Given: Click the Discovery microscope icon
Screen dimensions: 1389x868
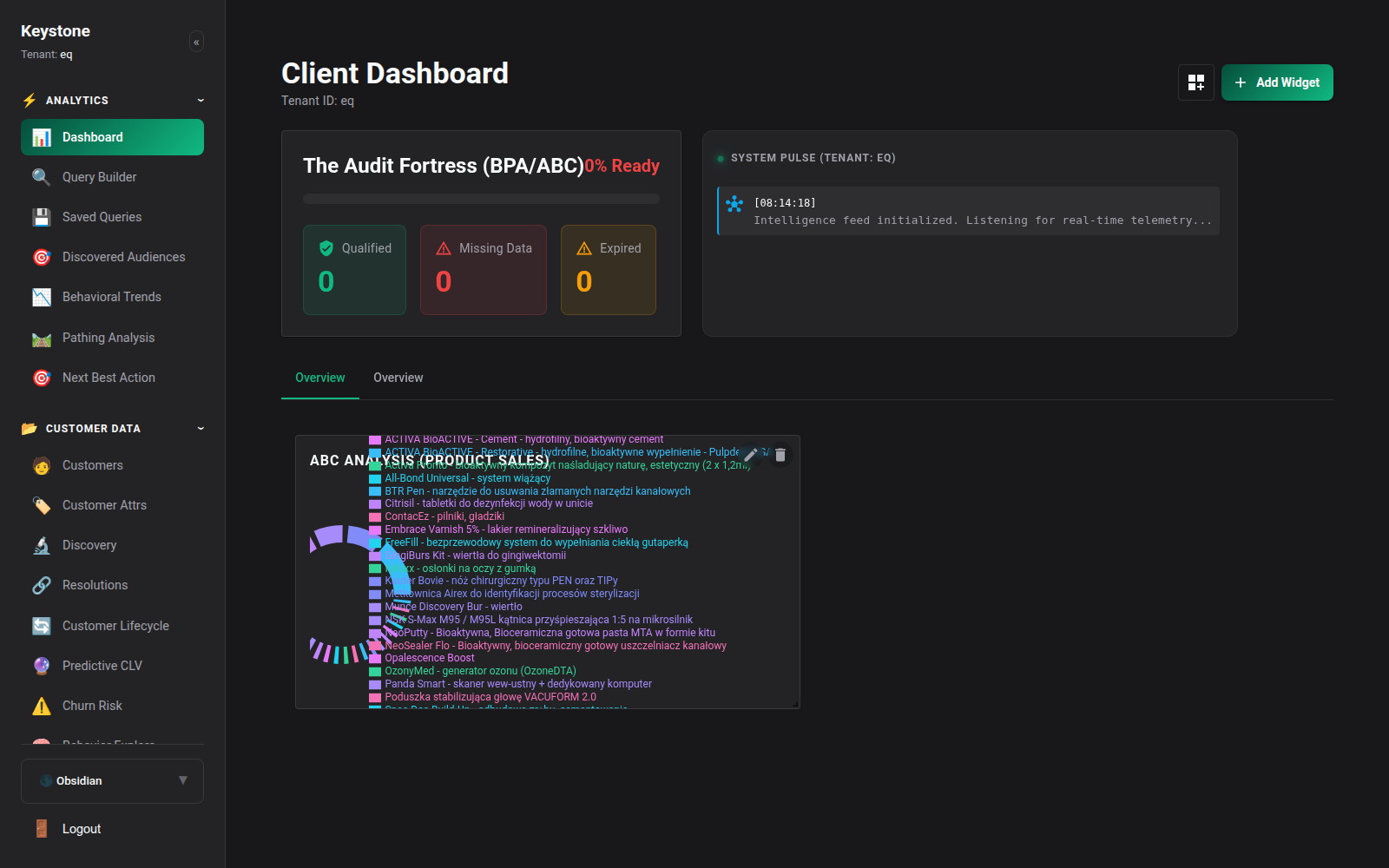Looking at the screenshot, I should 42,545.
